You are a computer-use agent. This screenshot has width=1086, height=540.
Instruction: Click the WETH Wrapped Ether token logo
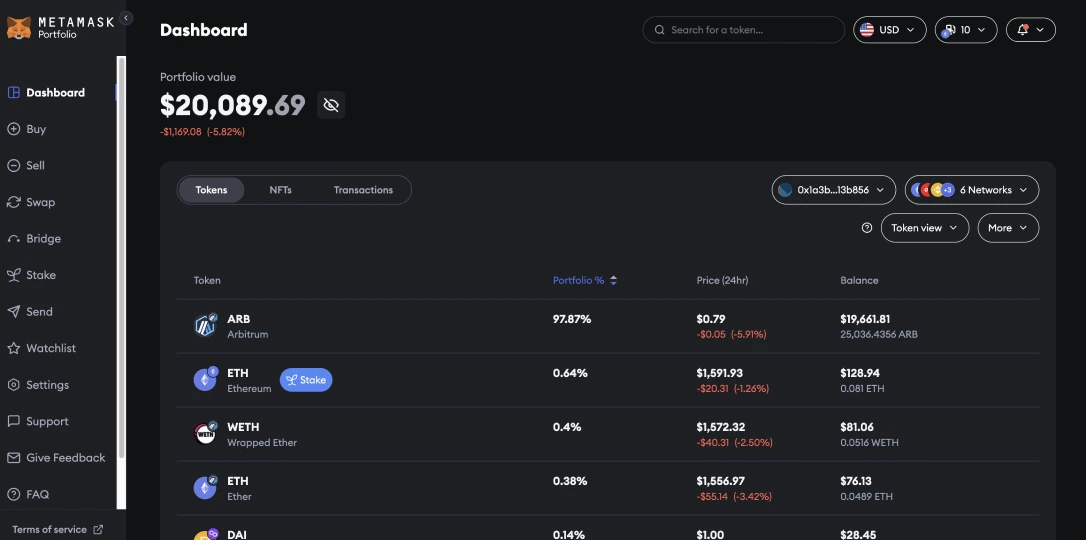205,433
